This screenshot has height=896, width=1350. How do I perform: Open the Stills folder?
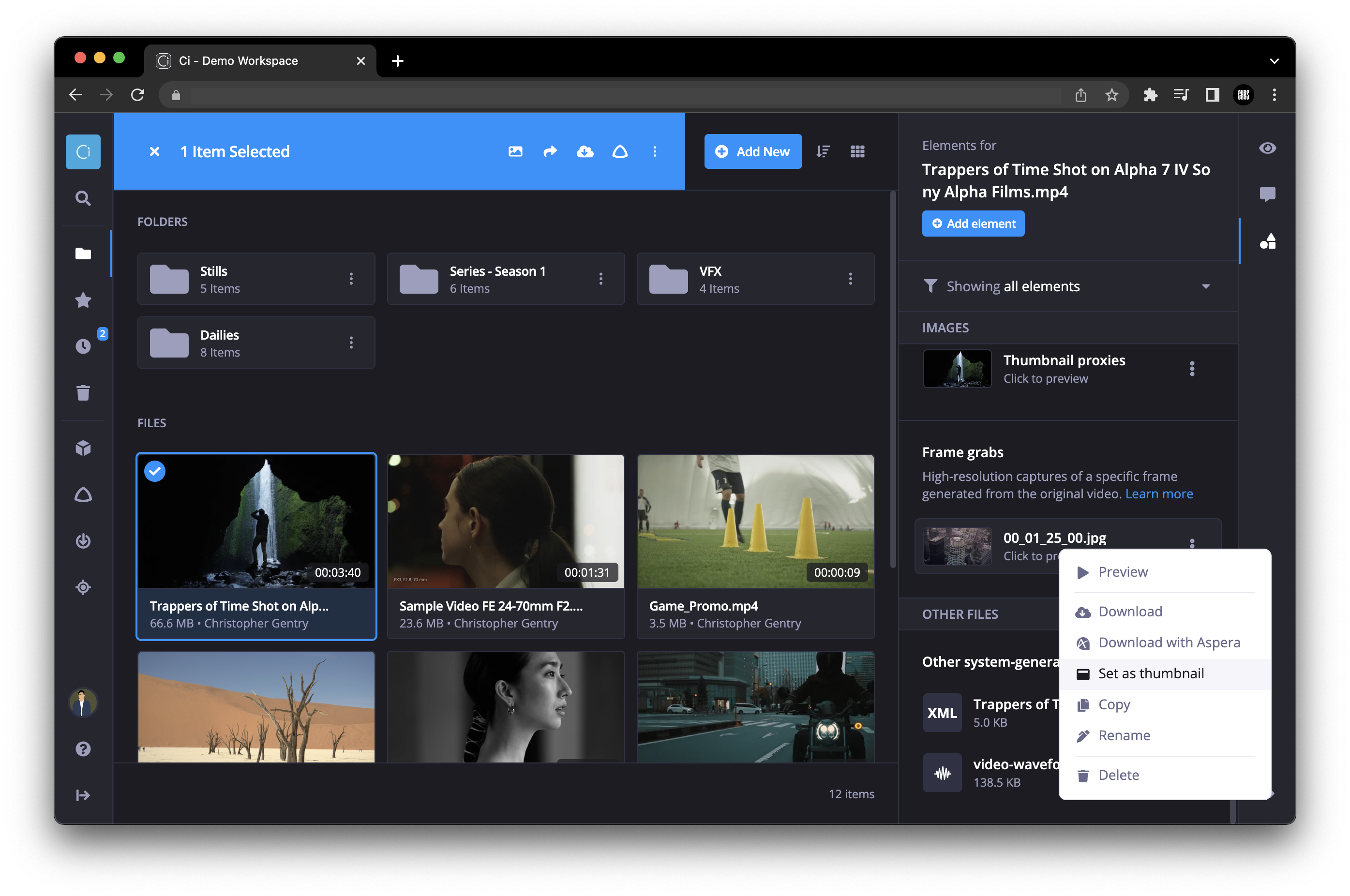256,279
